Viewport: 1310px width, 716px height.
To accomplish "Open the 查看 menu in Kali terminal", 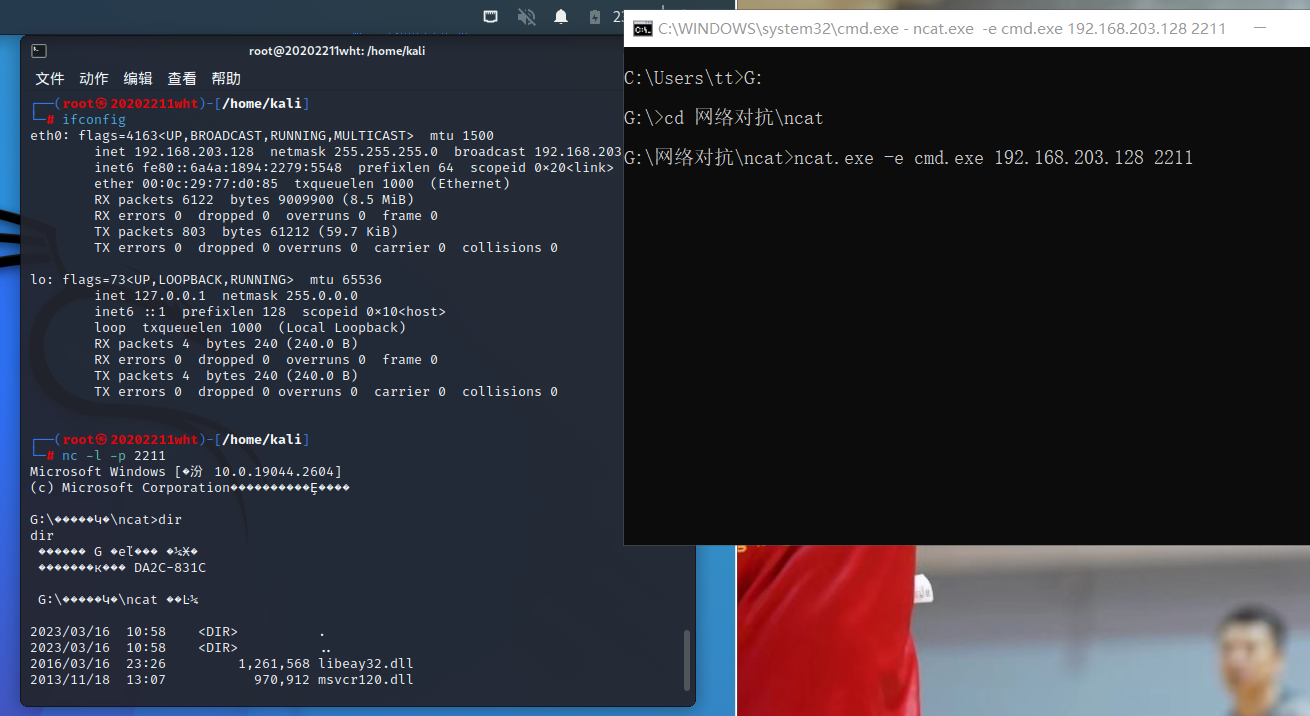I will point(182,79).
